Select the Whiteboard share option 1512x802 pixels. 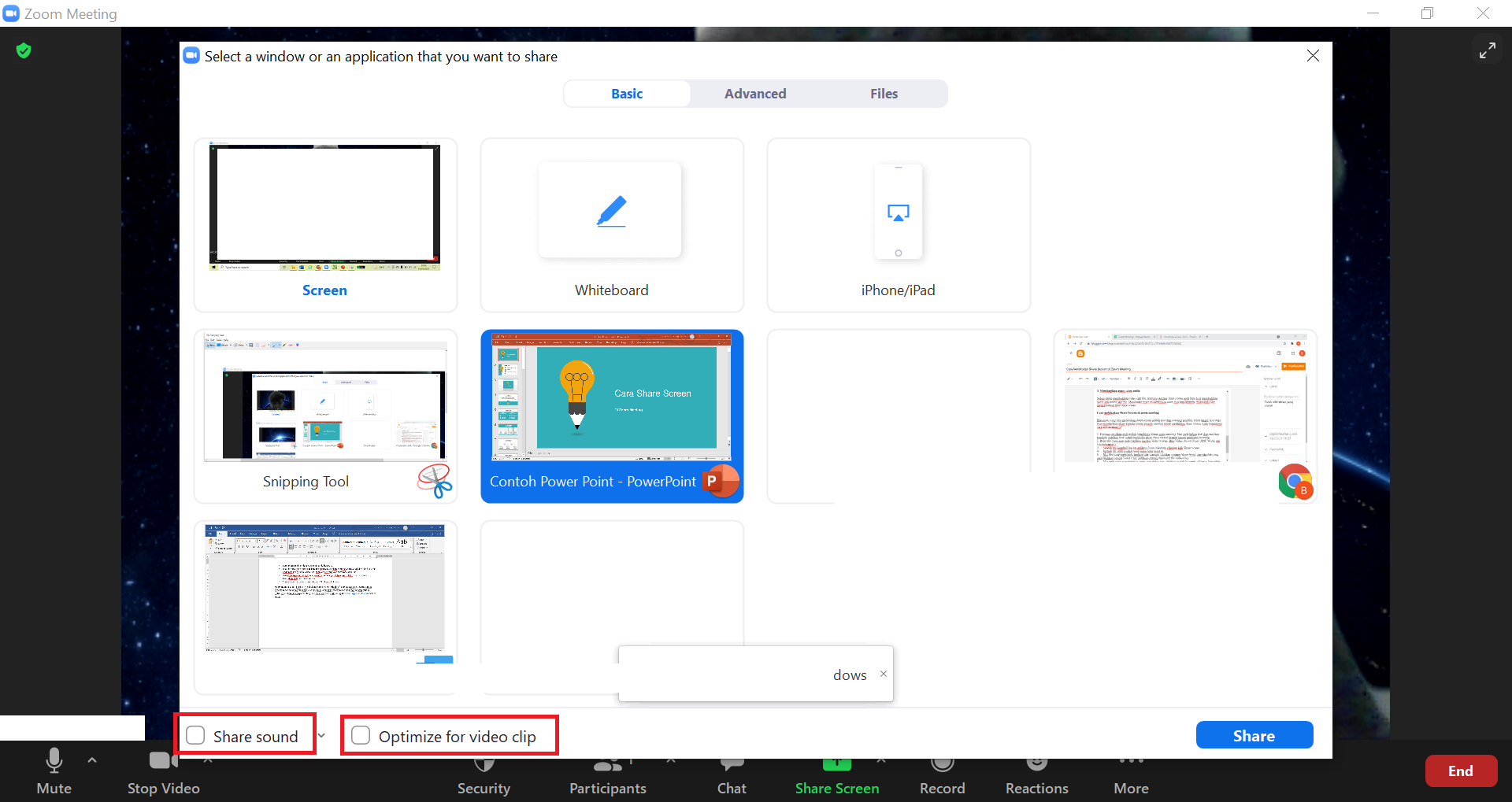point(612,225)
